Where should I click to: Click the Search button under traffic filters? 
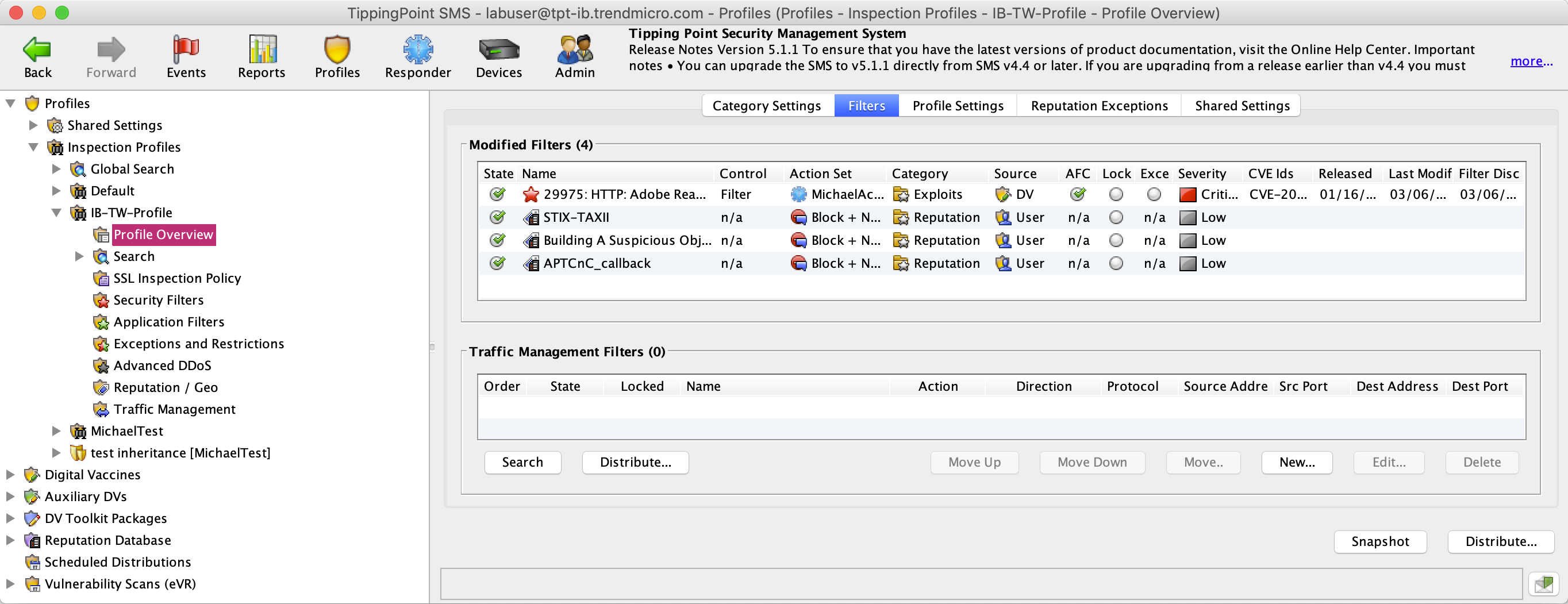coord(522,462)
